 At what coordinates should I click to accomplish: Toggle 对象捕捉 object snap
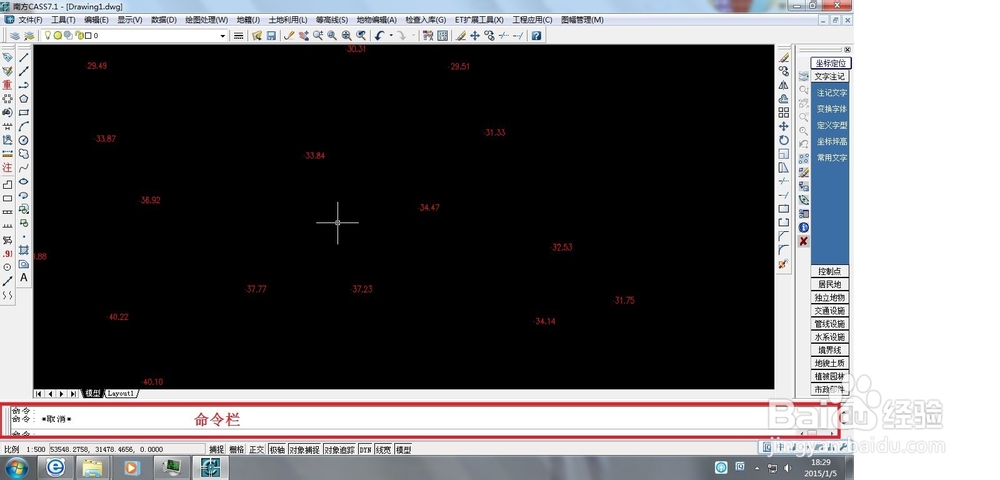(x=304, y=449)
